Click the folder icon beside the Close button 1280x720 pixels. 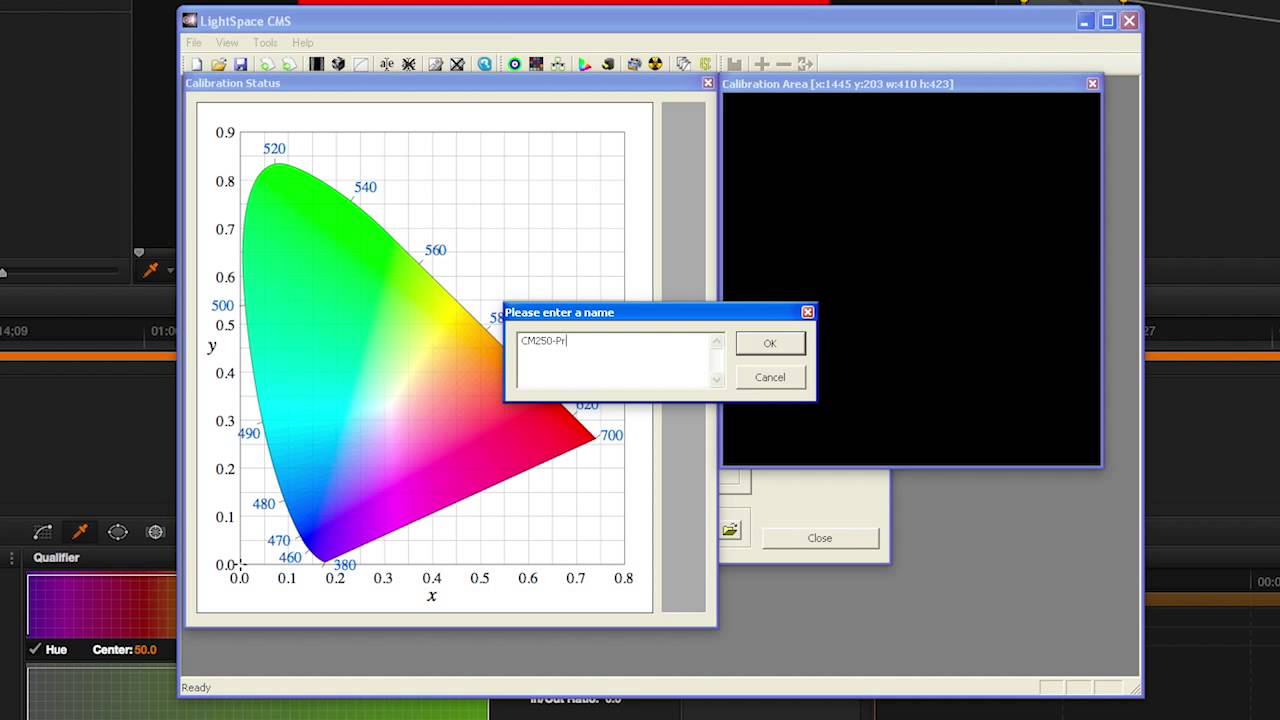coord(730,529)
